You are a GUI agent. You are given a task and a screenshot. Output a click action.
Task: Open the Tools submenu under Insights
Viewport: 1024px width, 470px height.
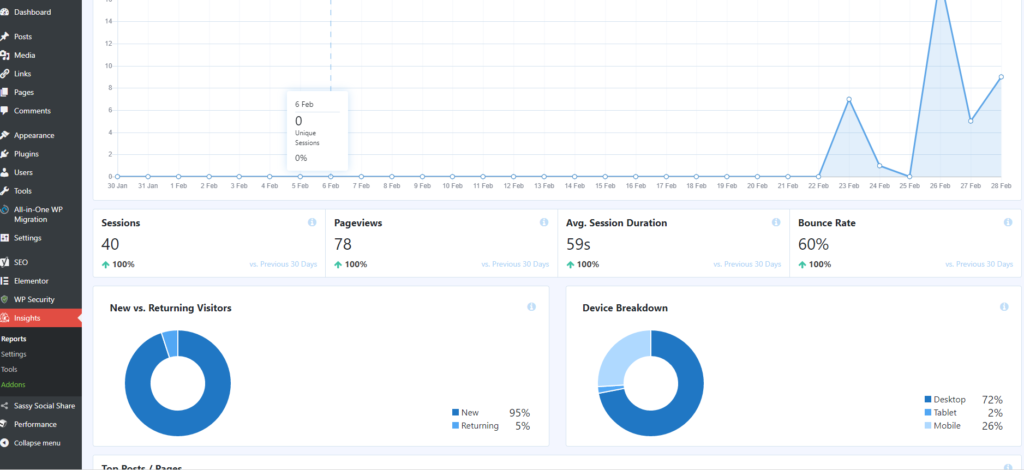tap(9, 369)
